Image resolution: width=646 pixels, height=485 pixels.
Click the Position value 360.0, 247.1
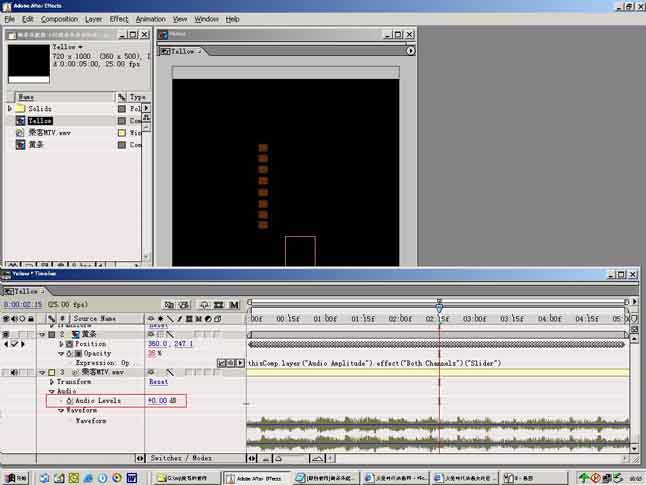click(x=170, y=344)
